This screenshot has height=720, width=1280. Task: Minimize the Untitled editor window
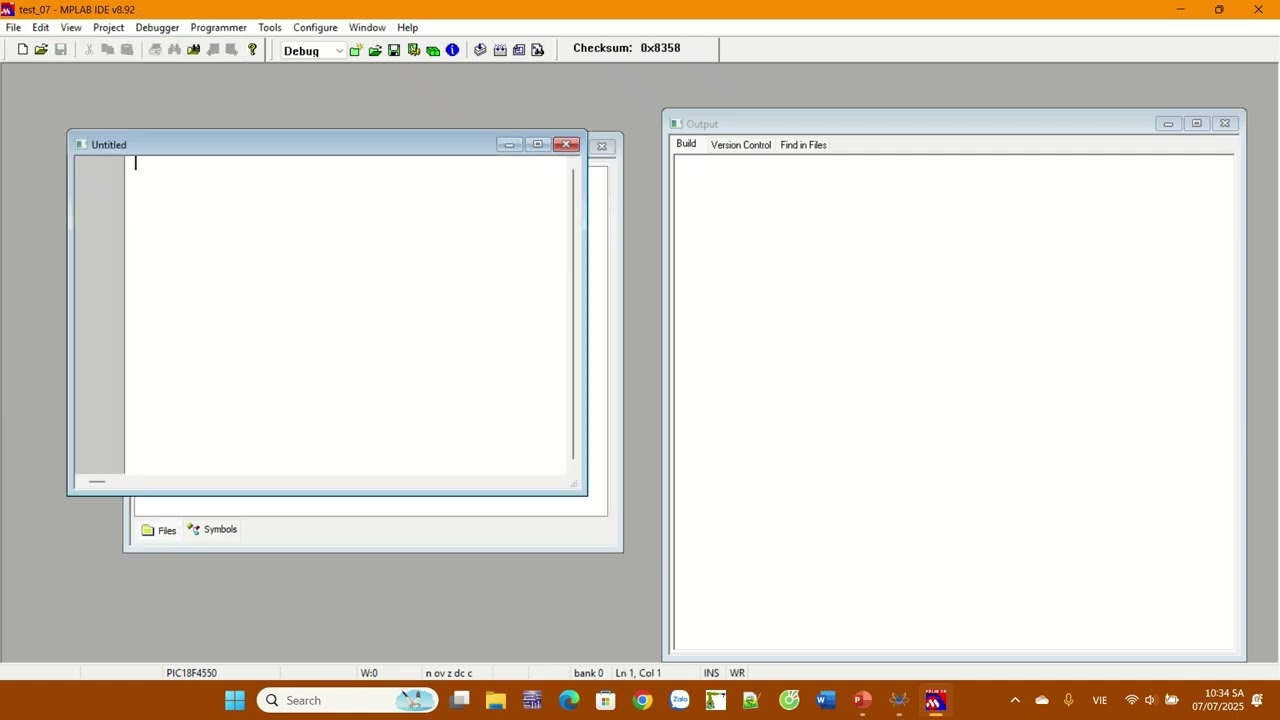click(x=509, y=144)
